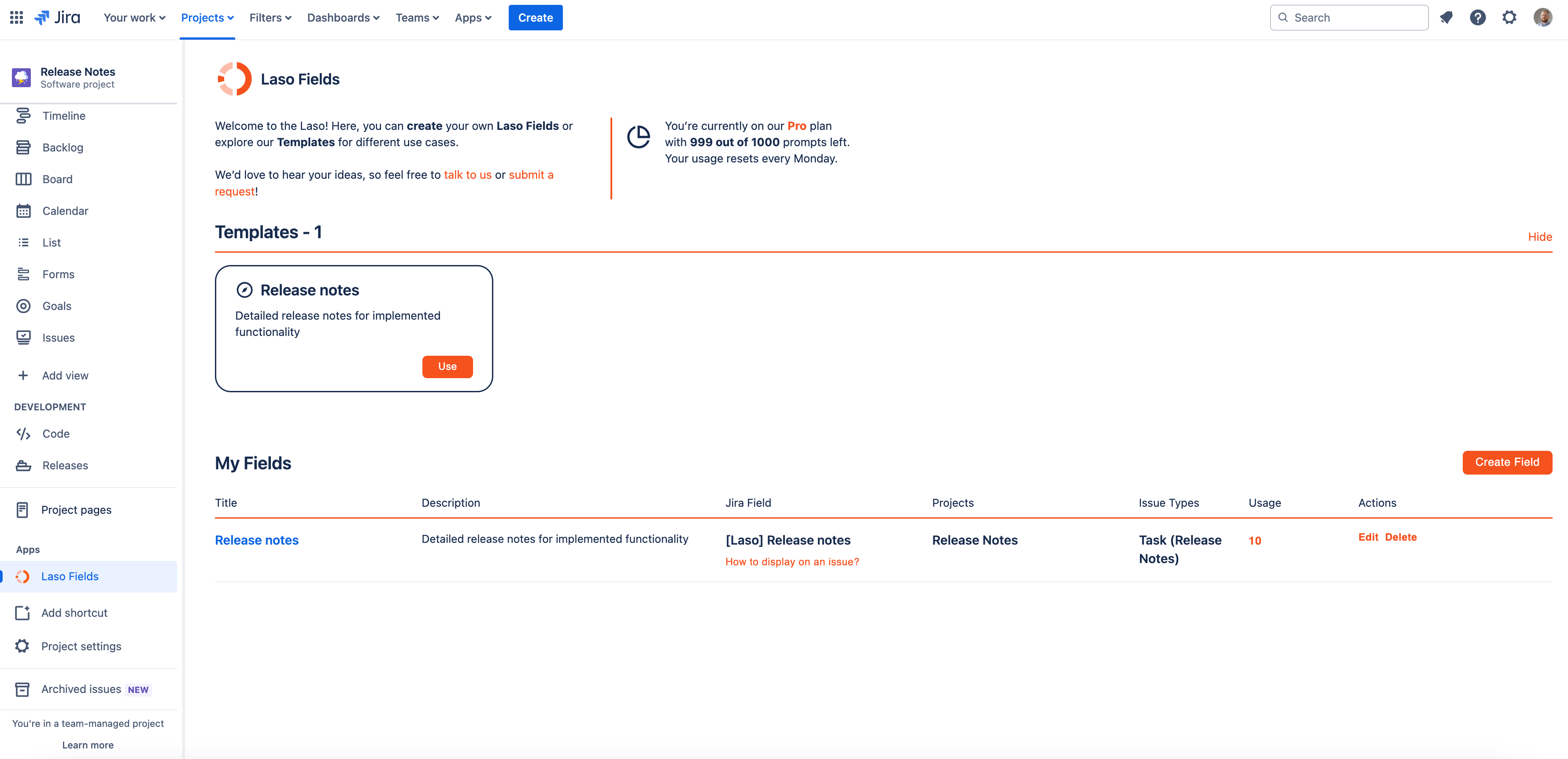
Task: Open Timeline view in sidebar
Action: coord(63,116)
